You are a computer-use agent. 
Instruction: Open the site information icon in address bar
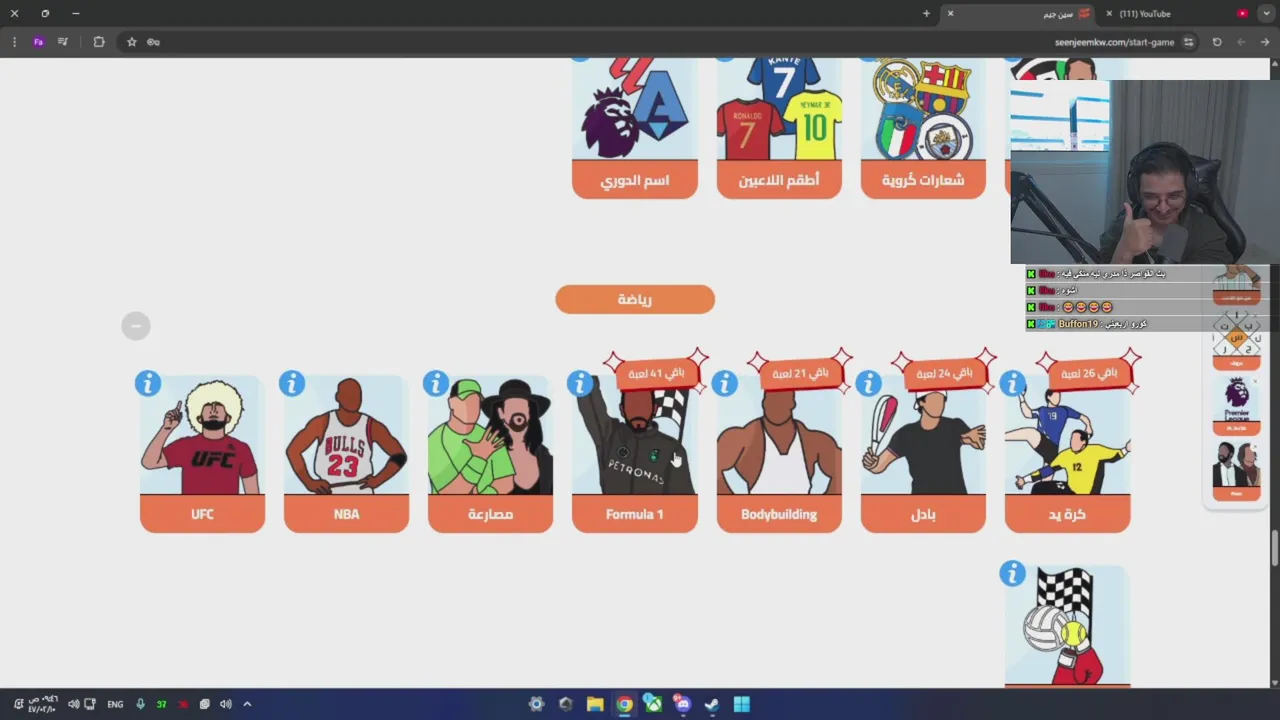[1188, 42]
